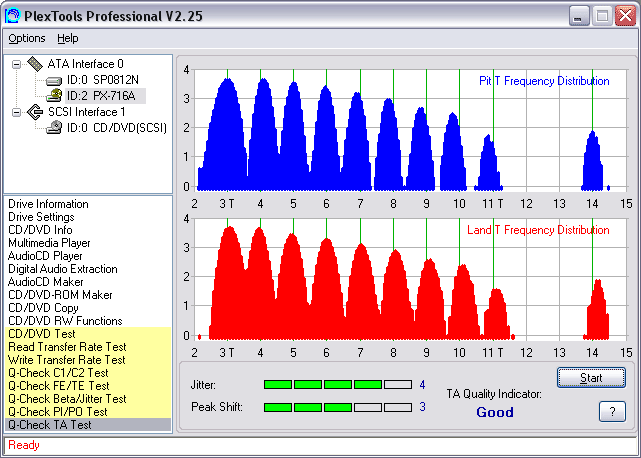Open CD/DVD-ROM Maker

point(60,295)
